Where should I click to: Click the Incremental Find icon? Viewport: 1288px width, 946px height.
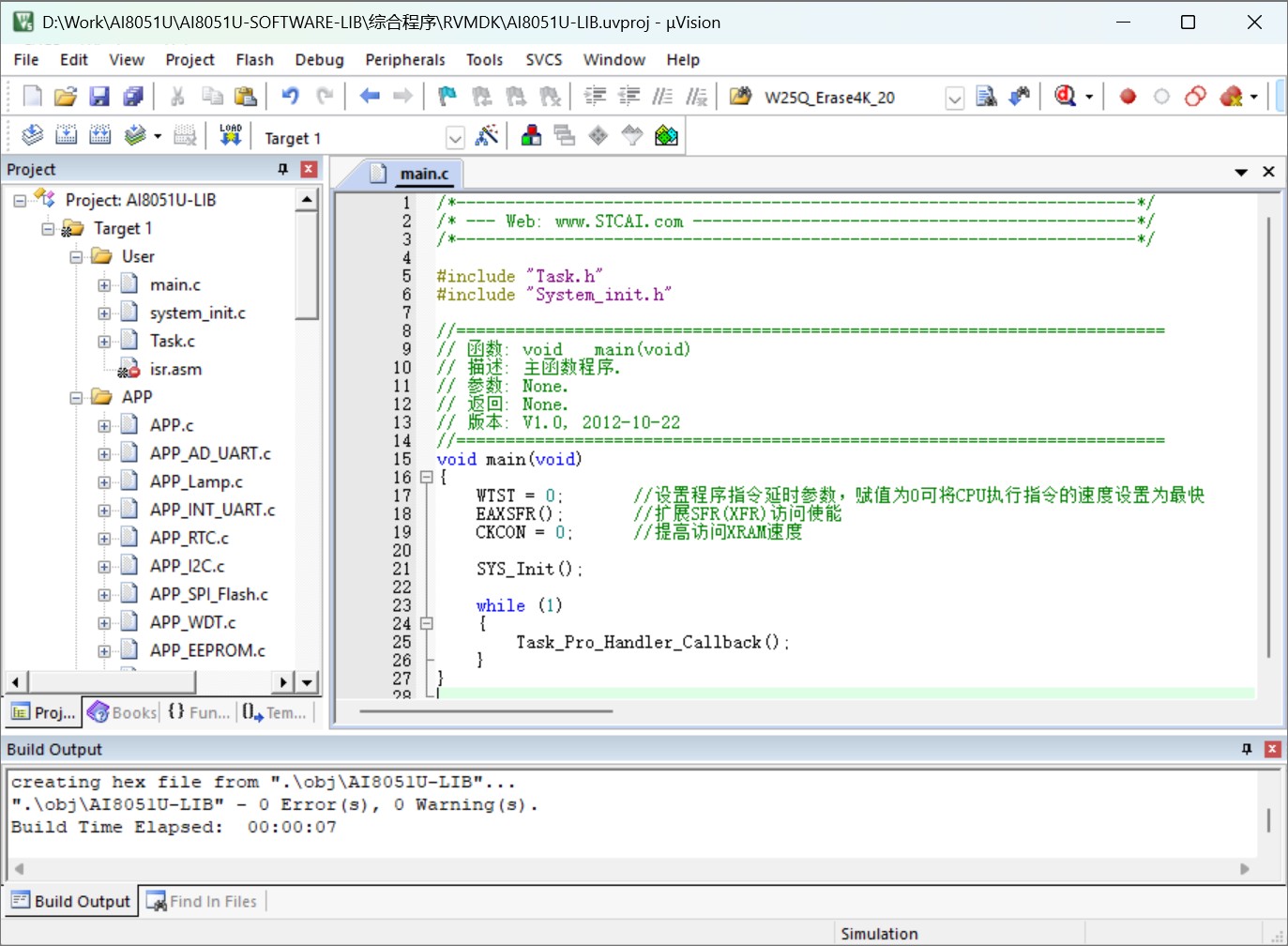coord(1020,97)
